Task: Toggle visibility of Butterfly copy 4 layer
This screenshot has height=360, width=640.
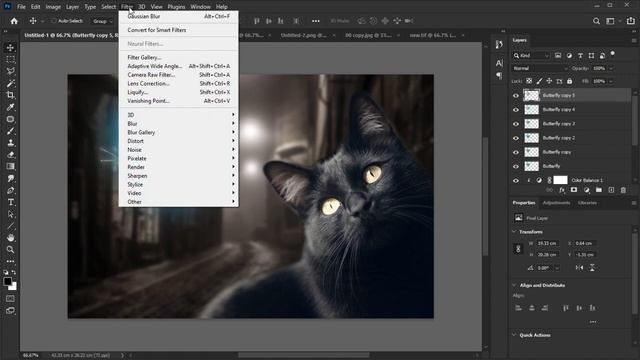Action: 516,110
